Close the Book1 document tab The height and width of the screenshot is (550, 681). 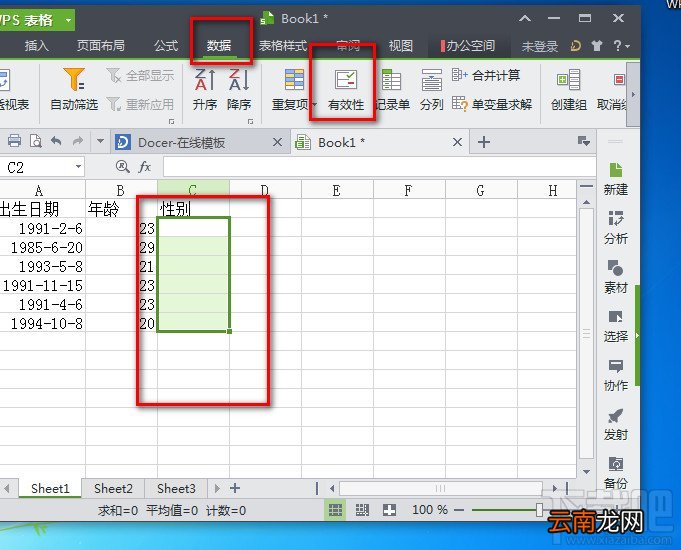(457, 142)
